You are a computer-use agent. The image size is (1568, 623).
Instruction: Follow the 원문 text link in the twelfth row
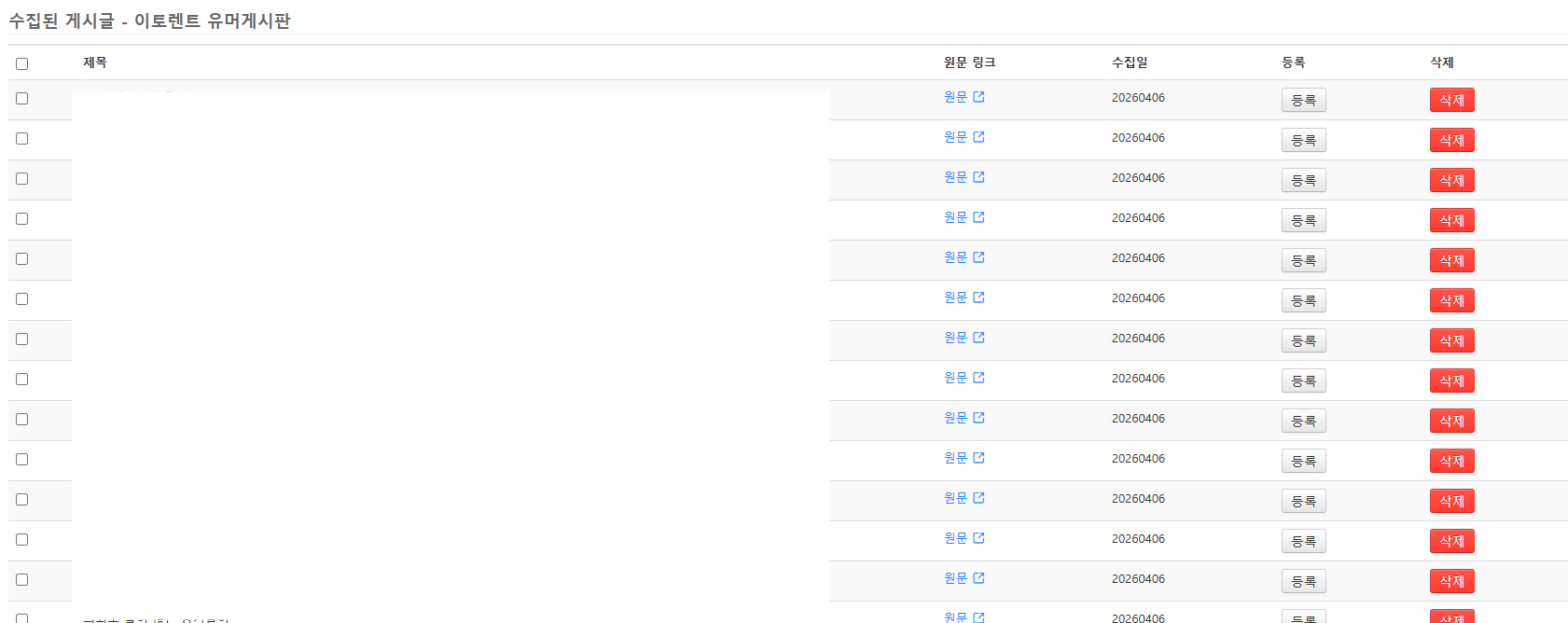955,538
